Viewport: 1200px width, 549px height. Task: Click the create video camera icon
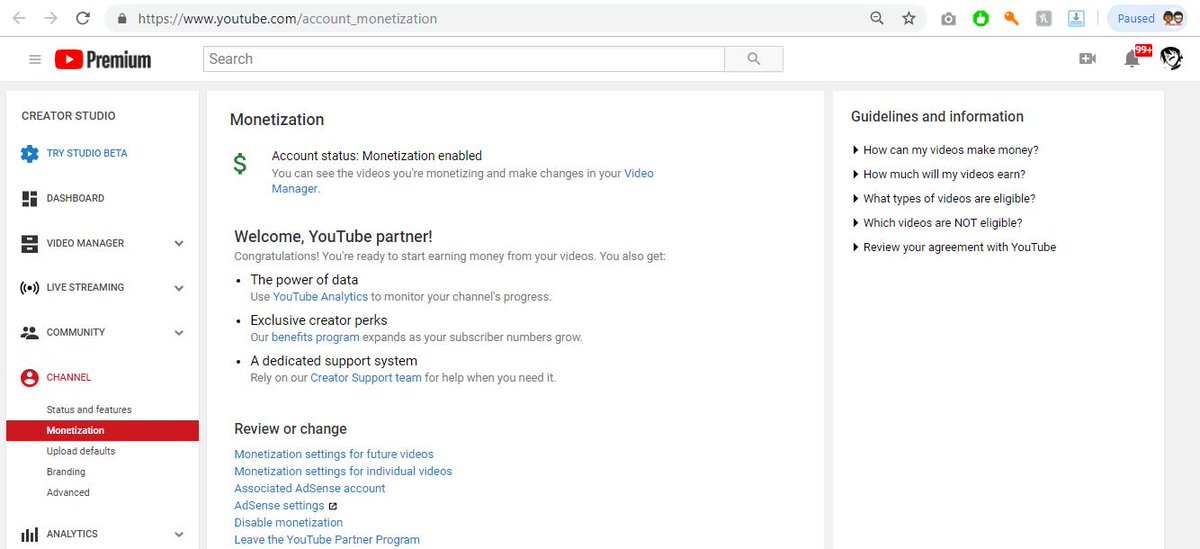point(1088,59)
